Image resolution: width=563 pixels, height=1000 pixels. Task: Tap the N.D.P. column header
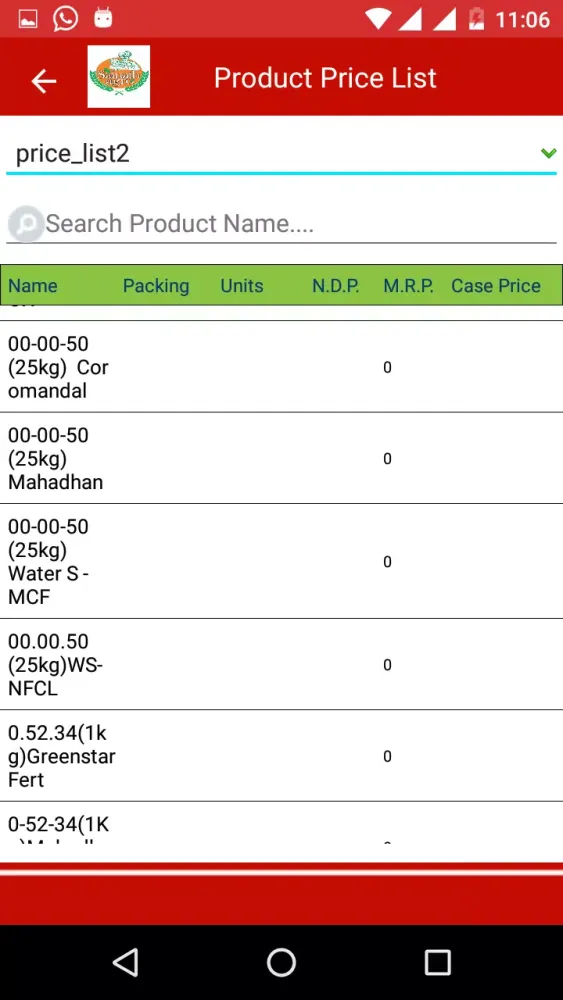(336, 286)
